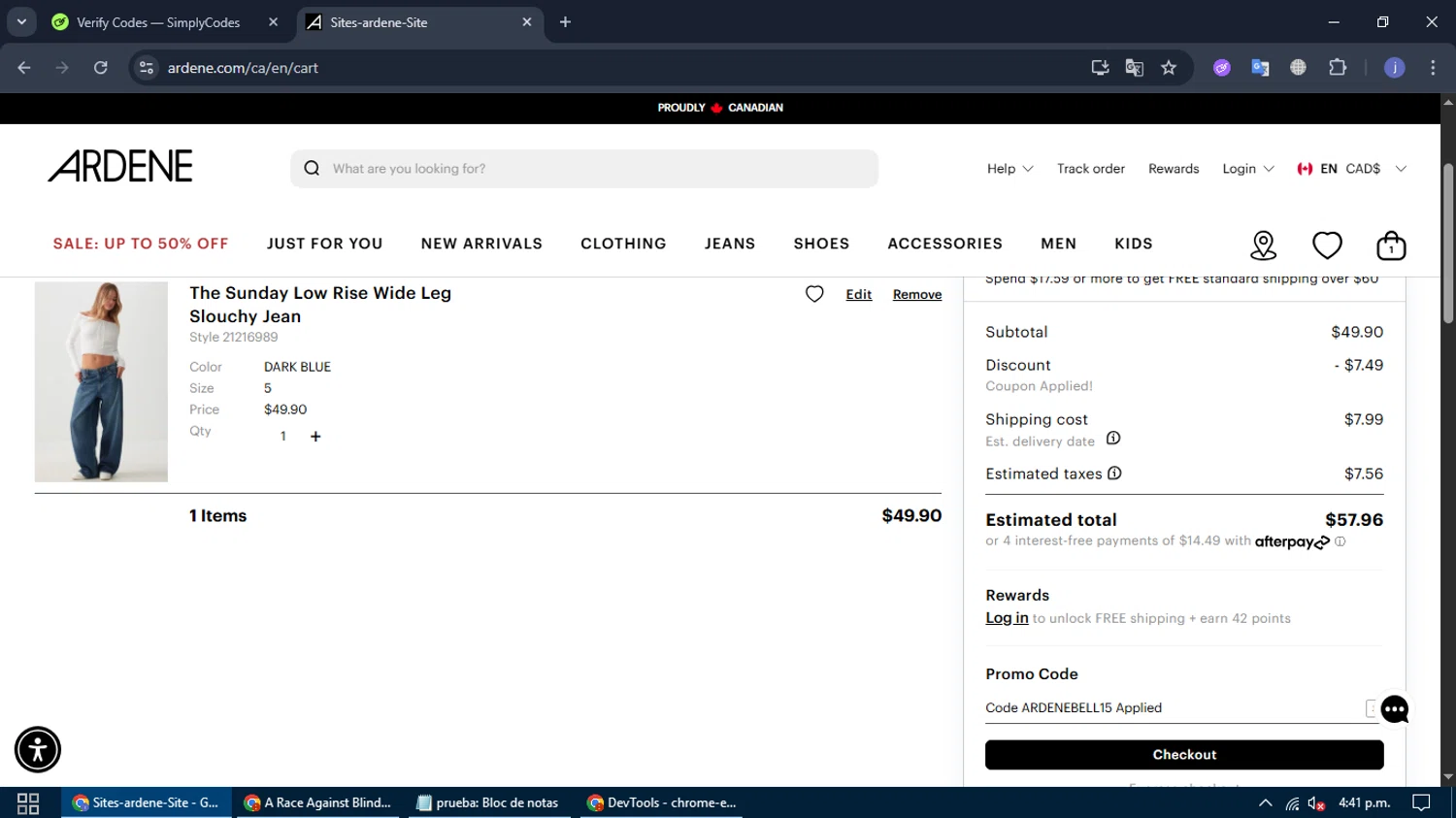This screenshot has height=818, width=1456.
Task: Switch to prueba Bloc de notas taskbar window
Action: [x=488, y=803]
